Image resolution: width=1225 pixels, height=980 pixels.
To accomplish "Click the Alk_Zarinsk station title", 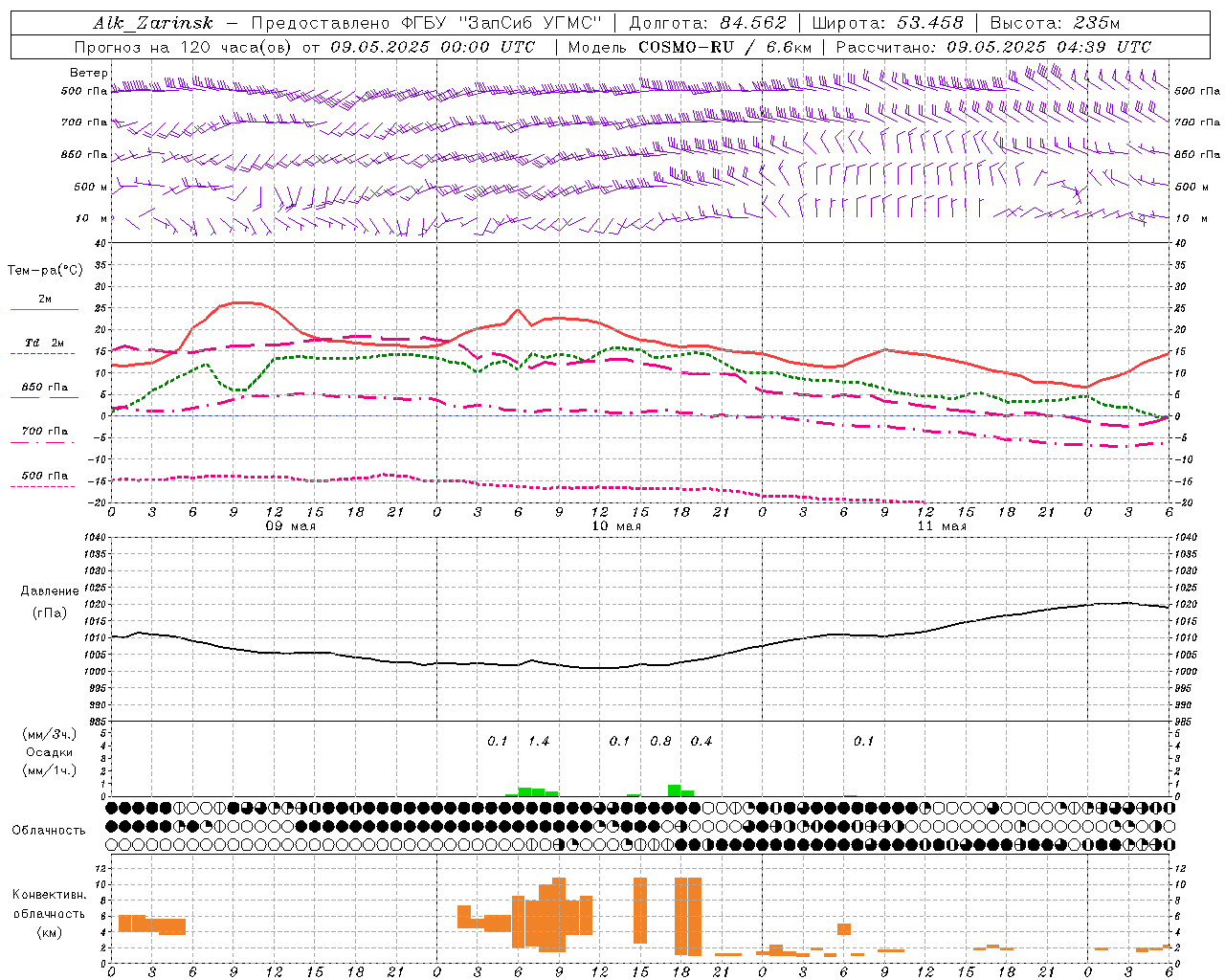I will pyautogui.click(x=153, y=23).
